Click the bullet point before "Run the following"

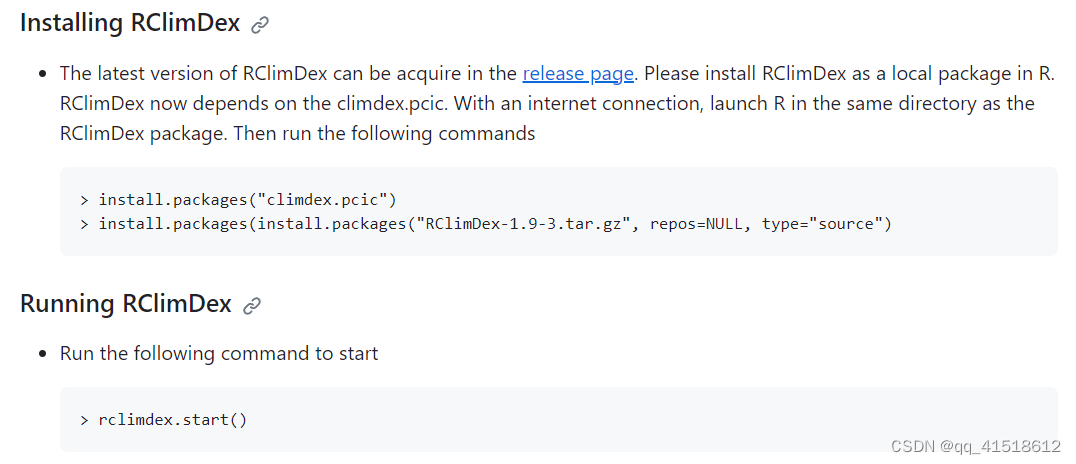point(43,354)
